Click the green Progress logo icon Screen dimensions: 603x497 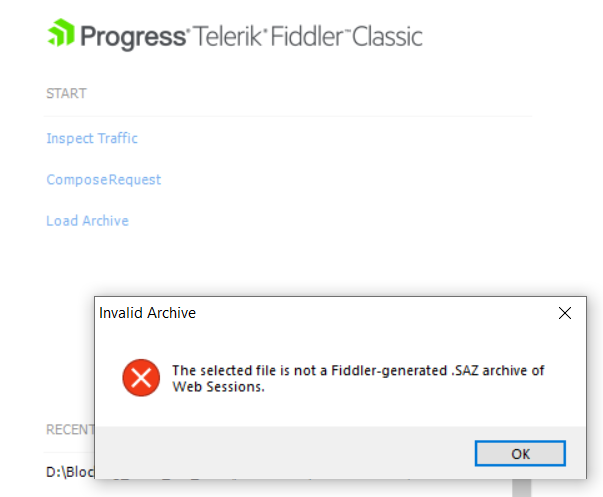(60, 37)
